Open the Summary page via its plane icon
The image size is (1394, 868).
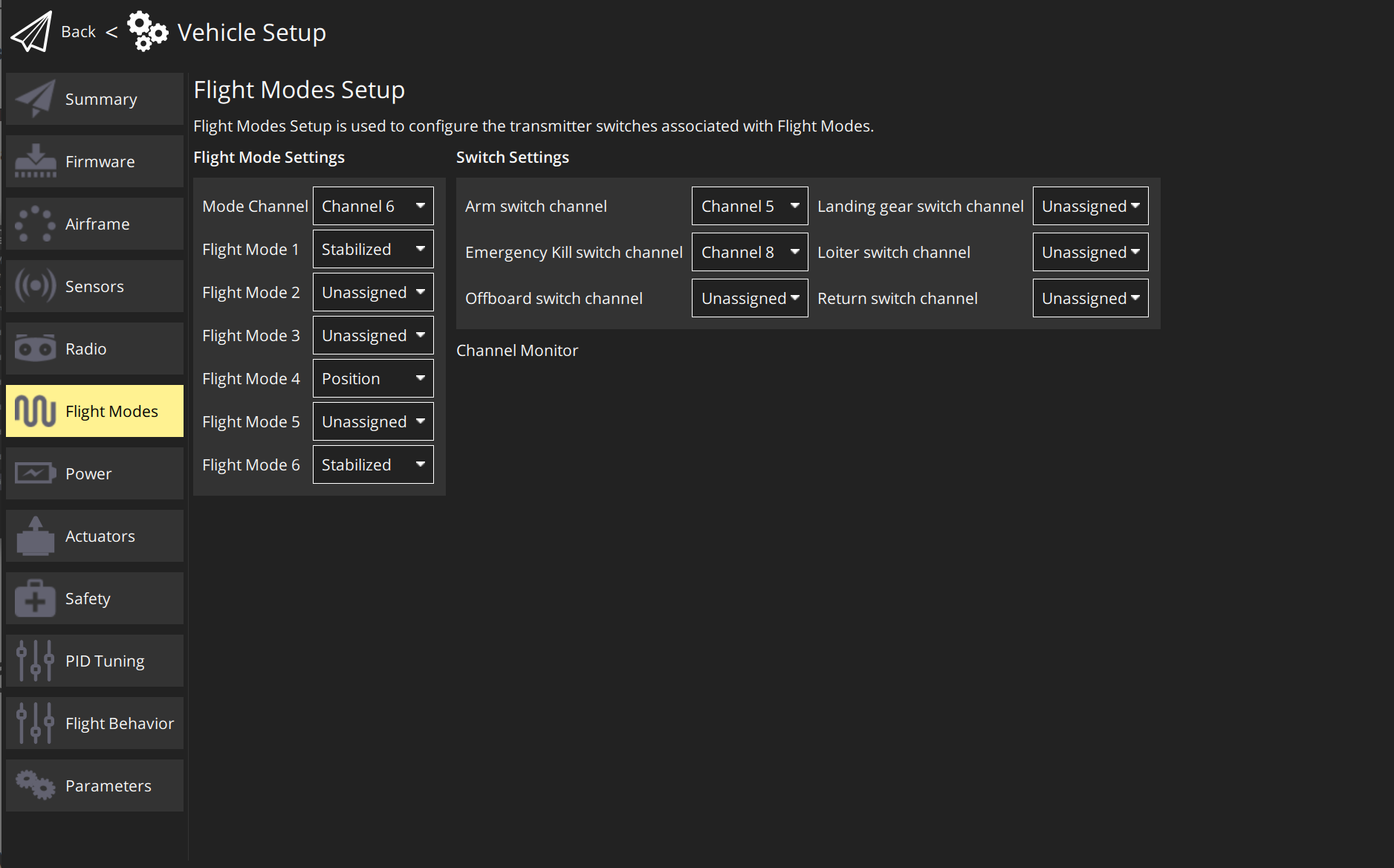(x=35, y=99)
